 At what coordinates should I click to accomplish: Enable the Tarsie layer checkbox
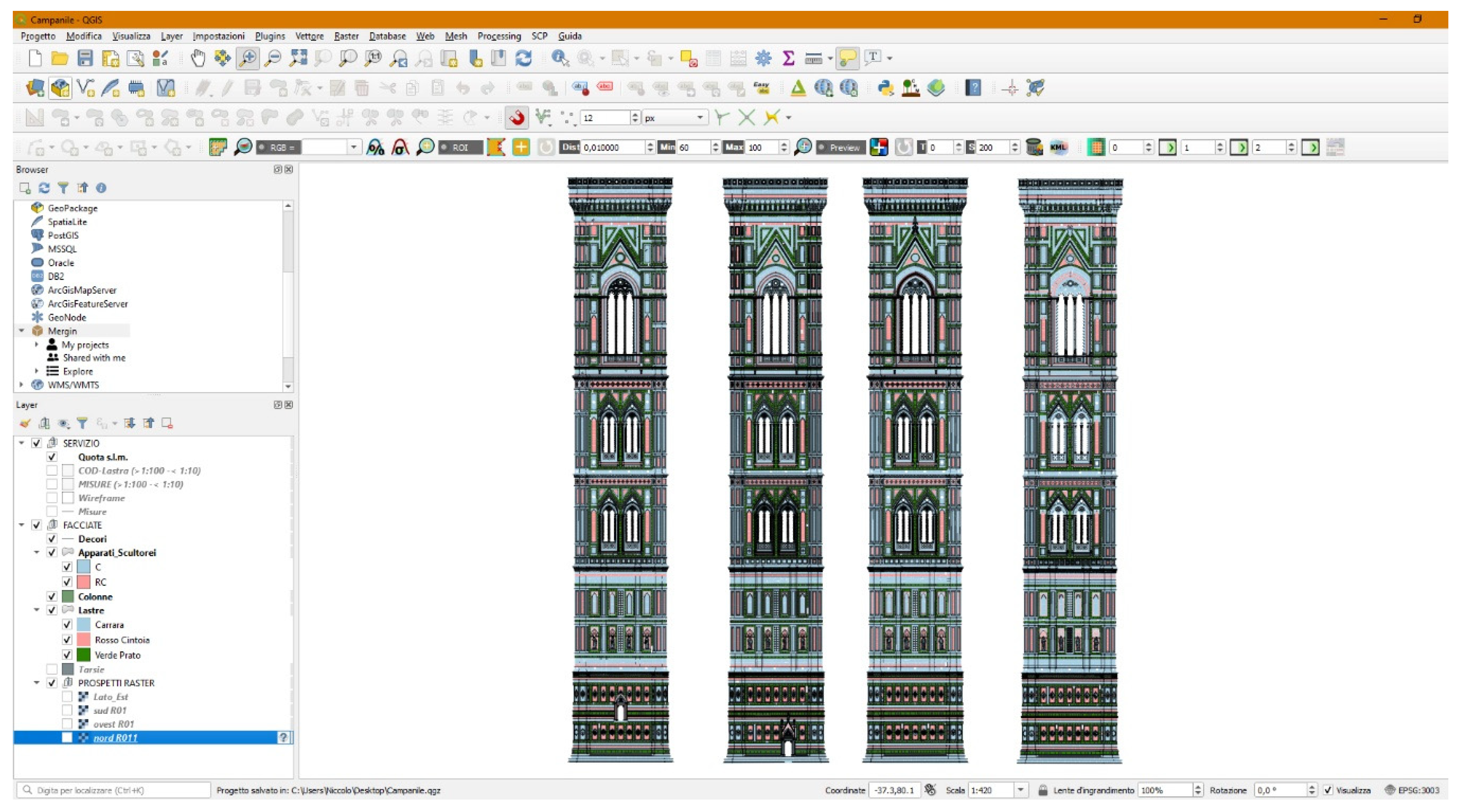click(x=52, y=669)
